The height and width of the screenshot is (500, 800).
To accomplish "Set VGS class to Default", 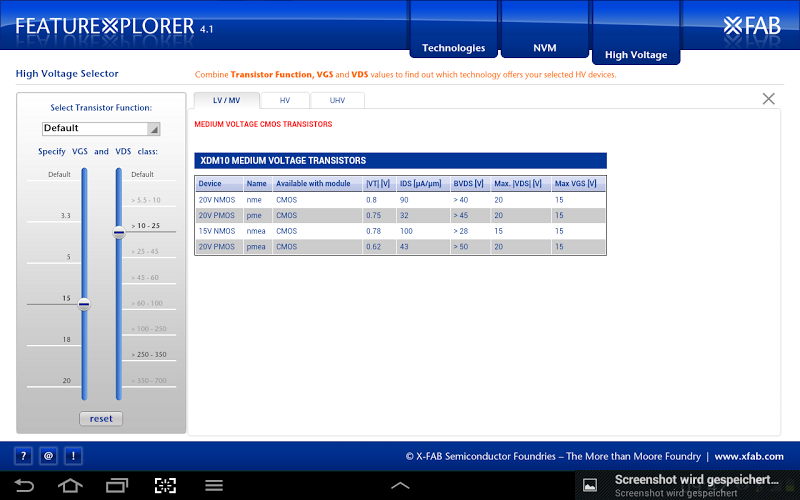I will pyautogui.click(x=59, y=174).
